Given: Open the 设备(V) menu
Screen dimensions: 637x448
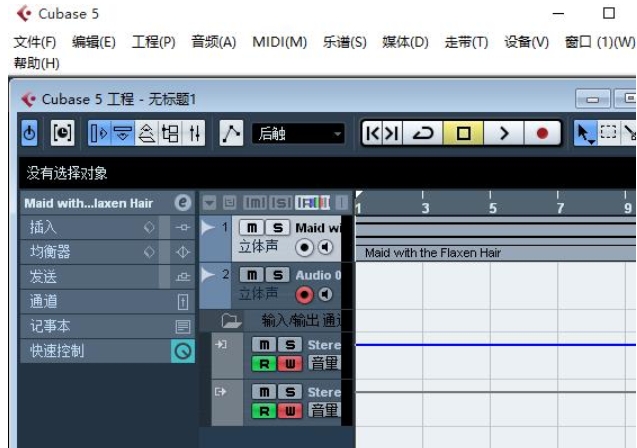Looking at the screenshot, I should coord(526,42).
